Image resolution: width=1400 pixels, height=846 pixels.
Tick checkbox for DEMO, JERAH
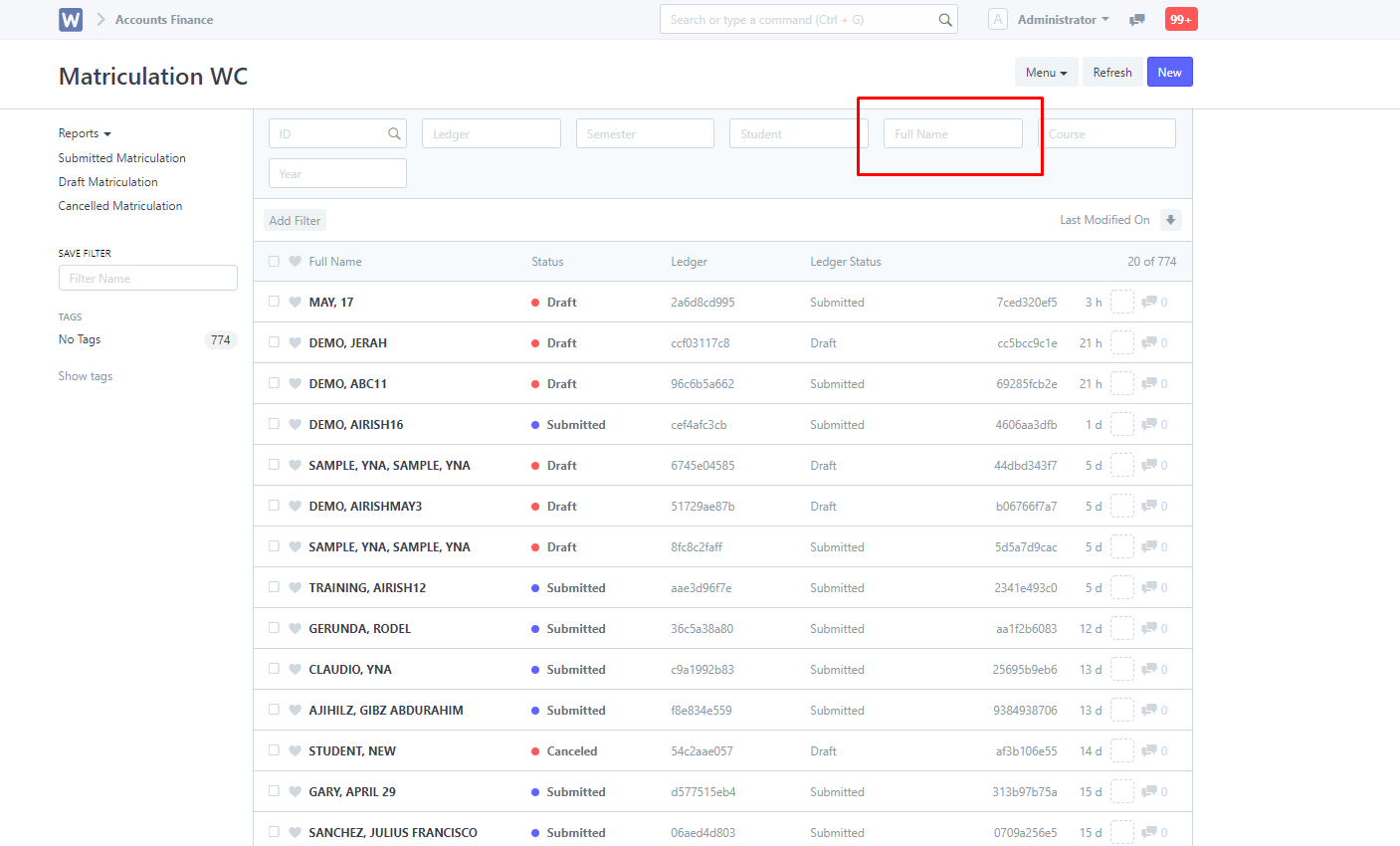(274, 342)
